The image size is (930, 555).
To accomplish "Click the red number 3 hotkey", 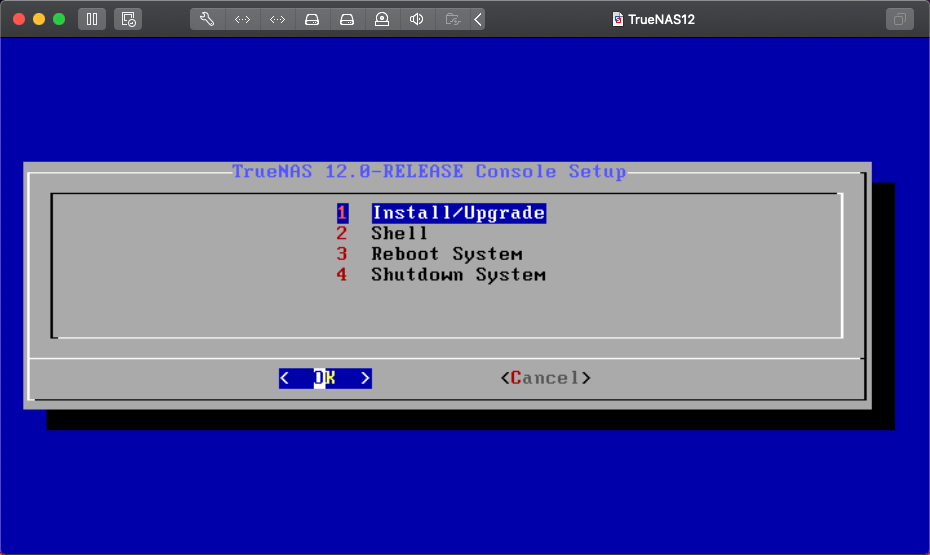I will tap(342, 254).
